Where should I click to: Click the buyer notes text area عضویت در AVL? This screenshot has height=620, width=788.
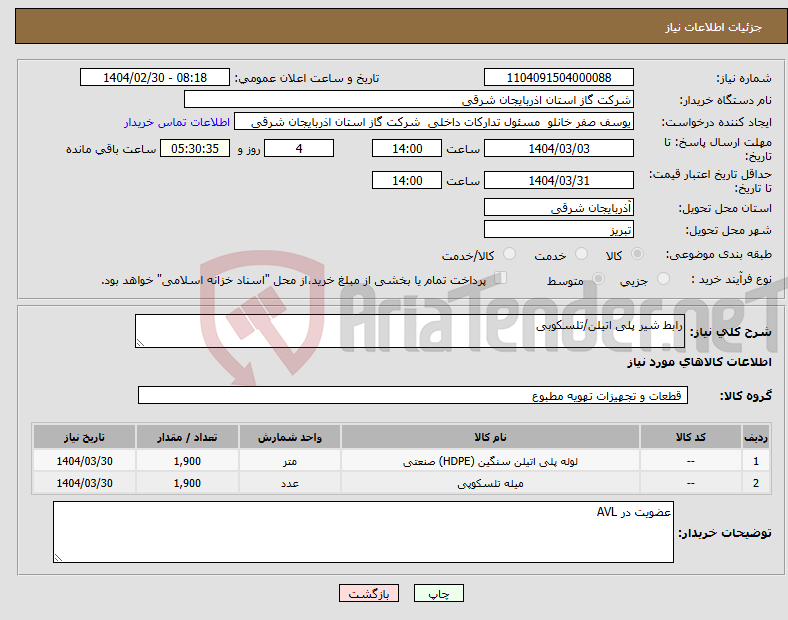tap(363, 532)
